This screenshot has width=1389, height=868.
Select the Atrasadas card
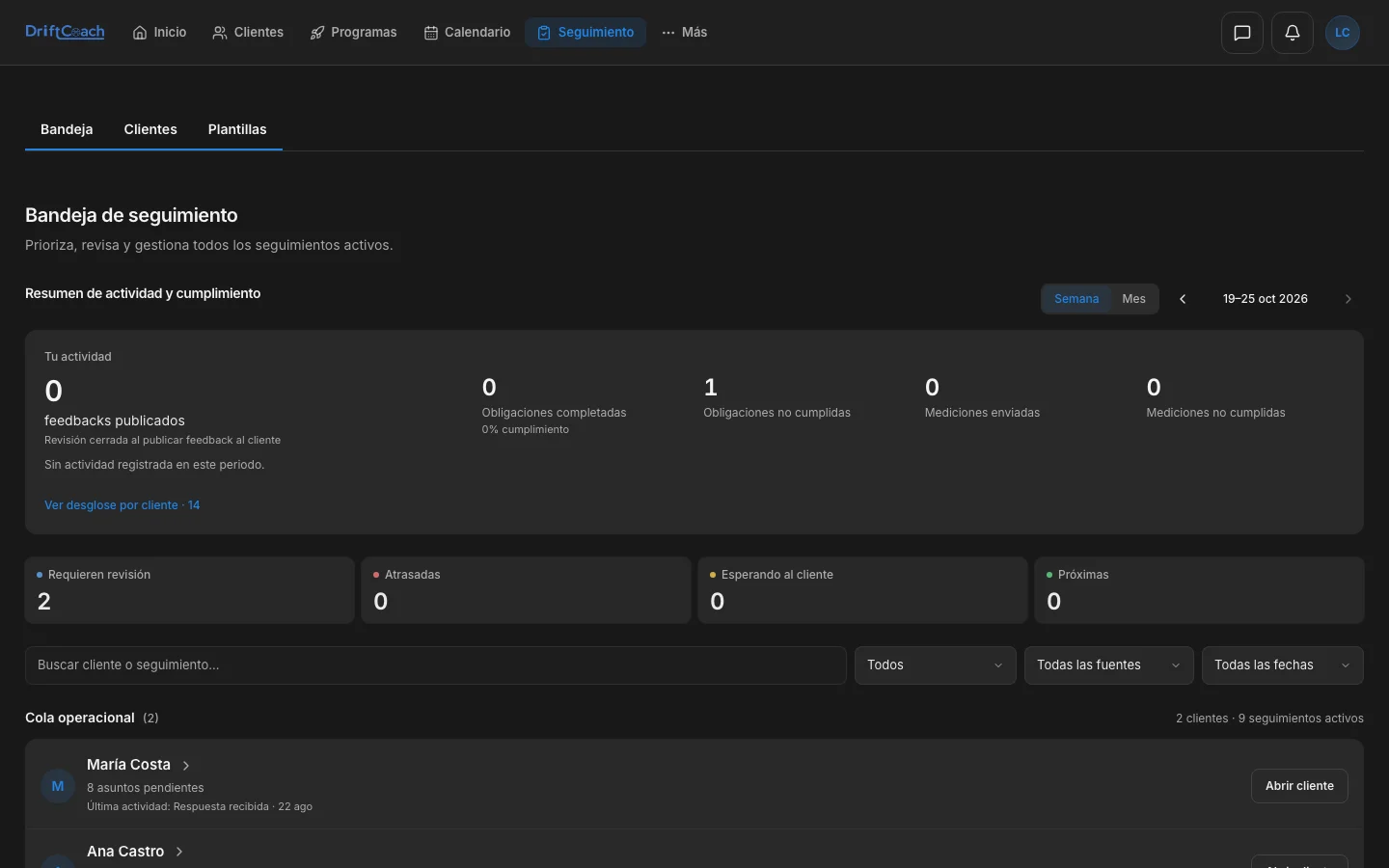tap(526, 590)
